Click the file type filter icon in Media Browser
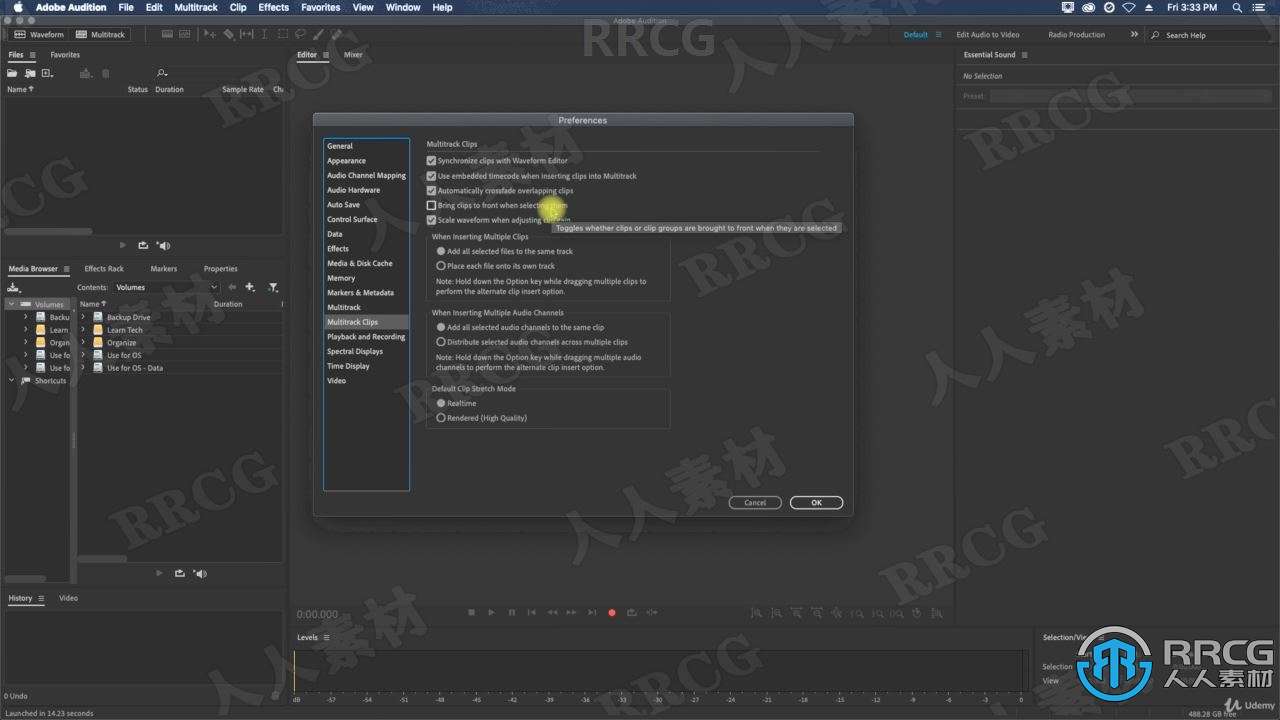This screenshot has height=720, width=1280. (x=273, y=287)
